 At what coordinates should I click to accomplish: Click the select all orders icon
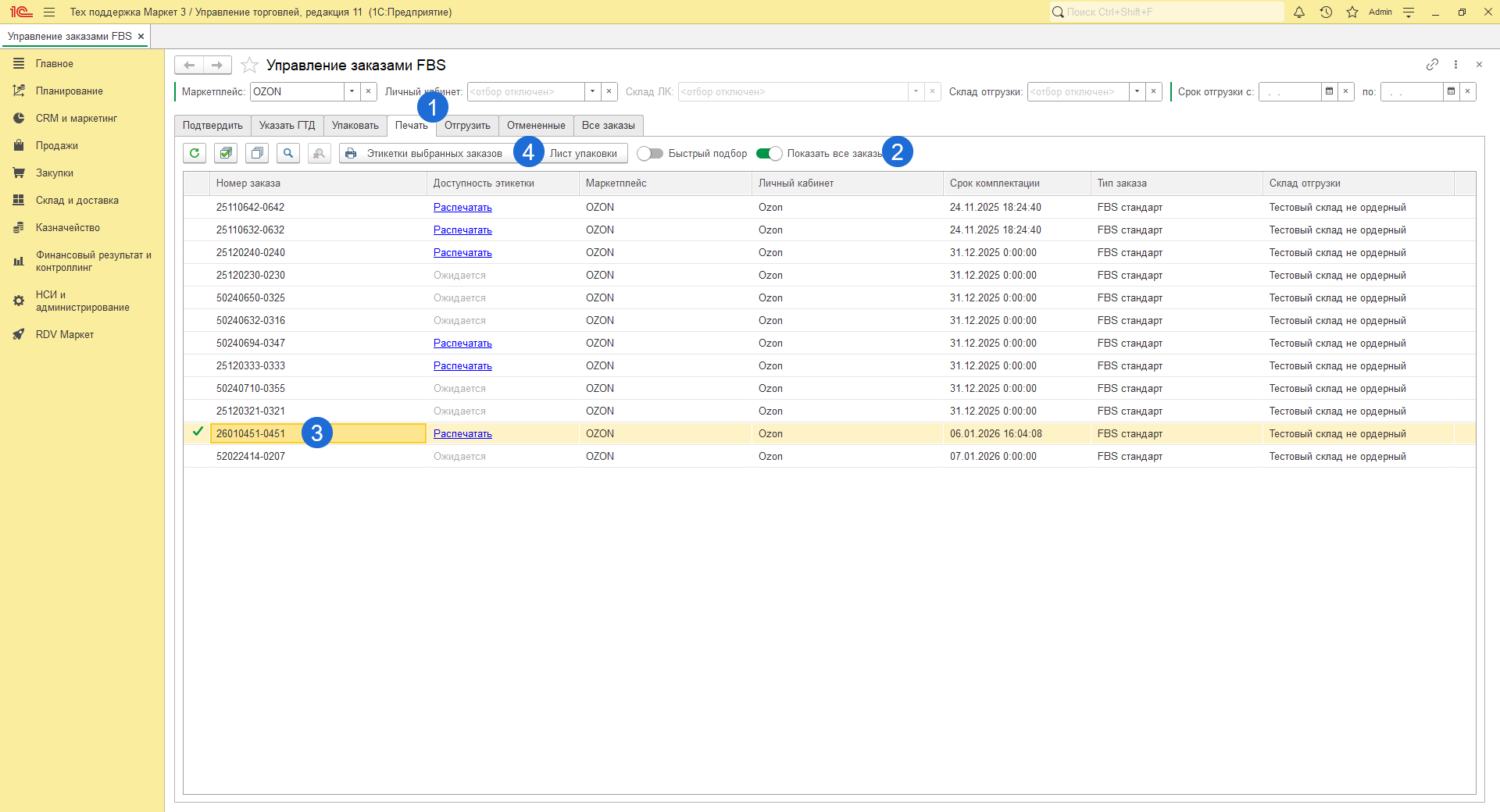[x=226, y=154]
